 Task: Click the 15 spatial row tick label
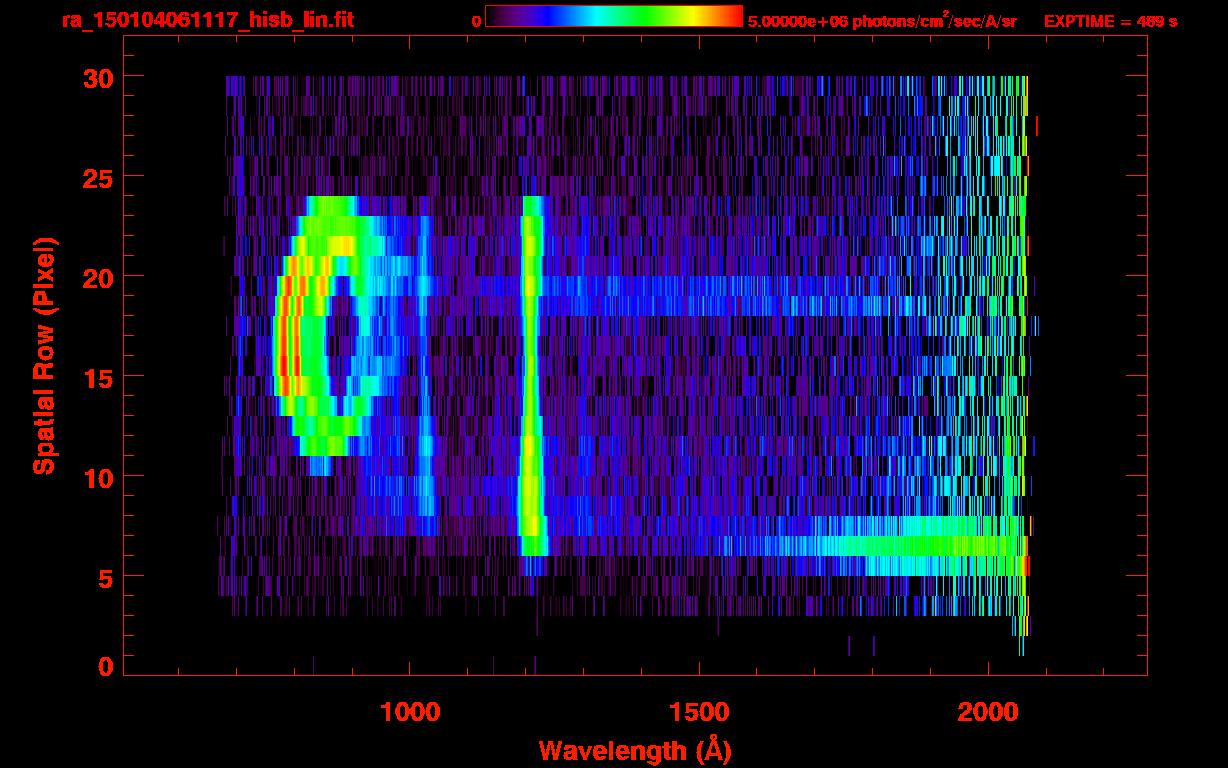[x=98, y=377]
